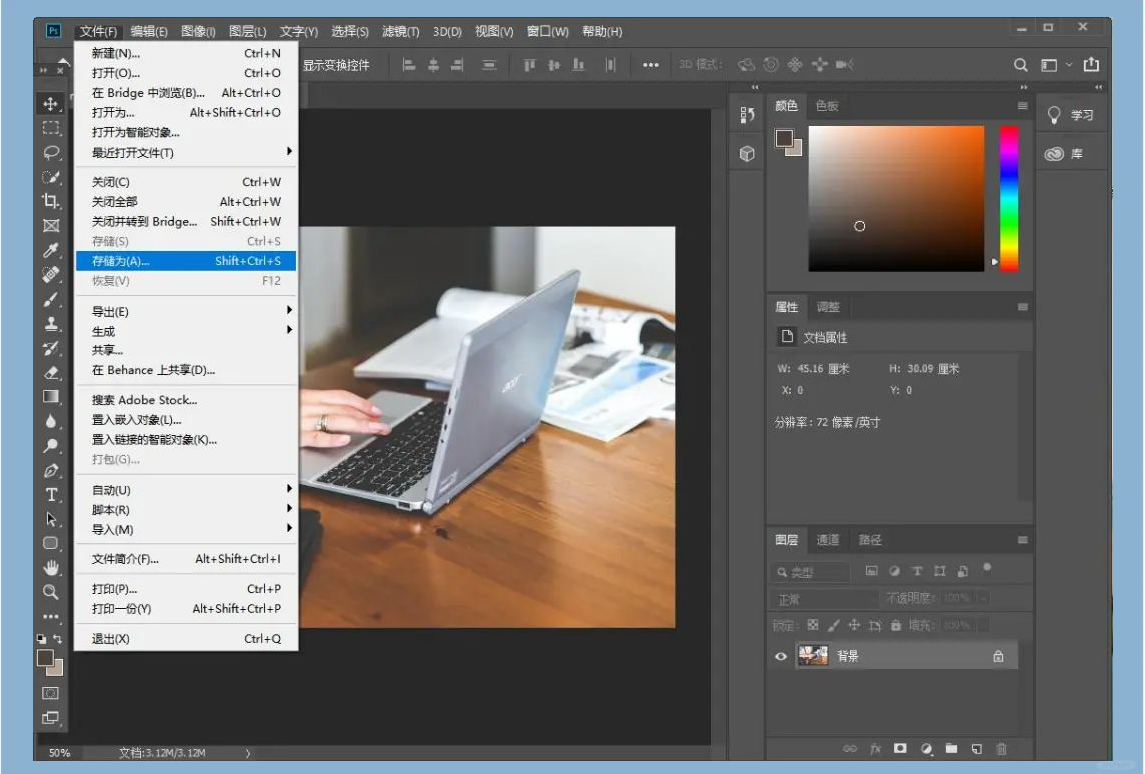1145x774 pixels.
Task: Select the Lasso tool
Action: tap(51, 153)
